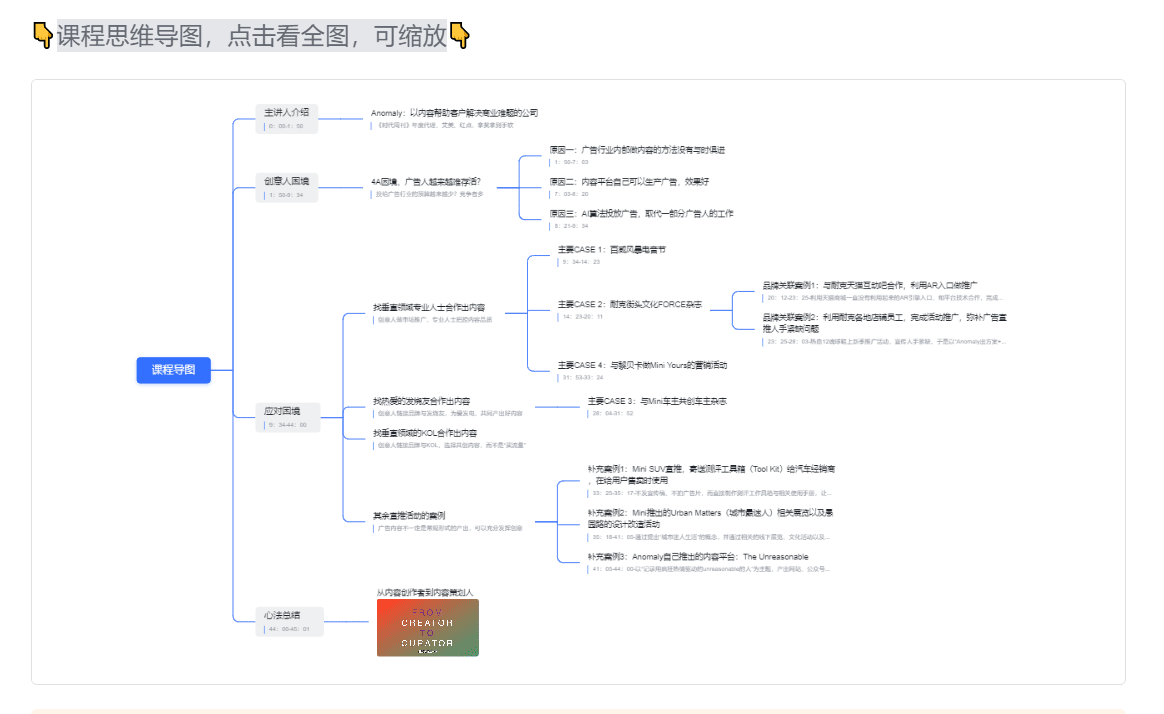The image size is (1164, 714).
Task: Click the pointing-down emoji before the heading
Action: tap(43, 35)
